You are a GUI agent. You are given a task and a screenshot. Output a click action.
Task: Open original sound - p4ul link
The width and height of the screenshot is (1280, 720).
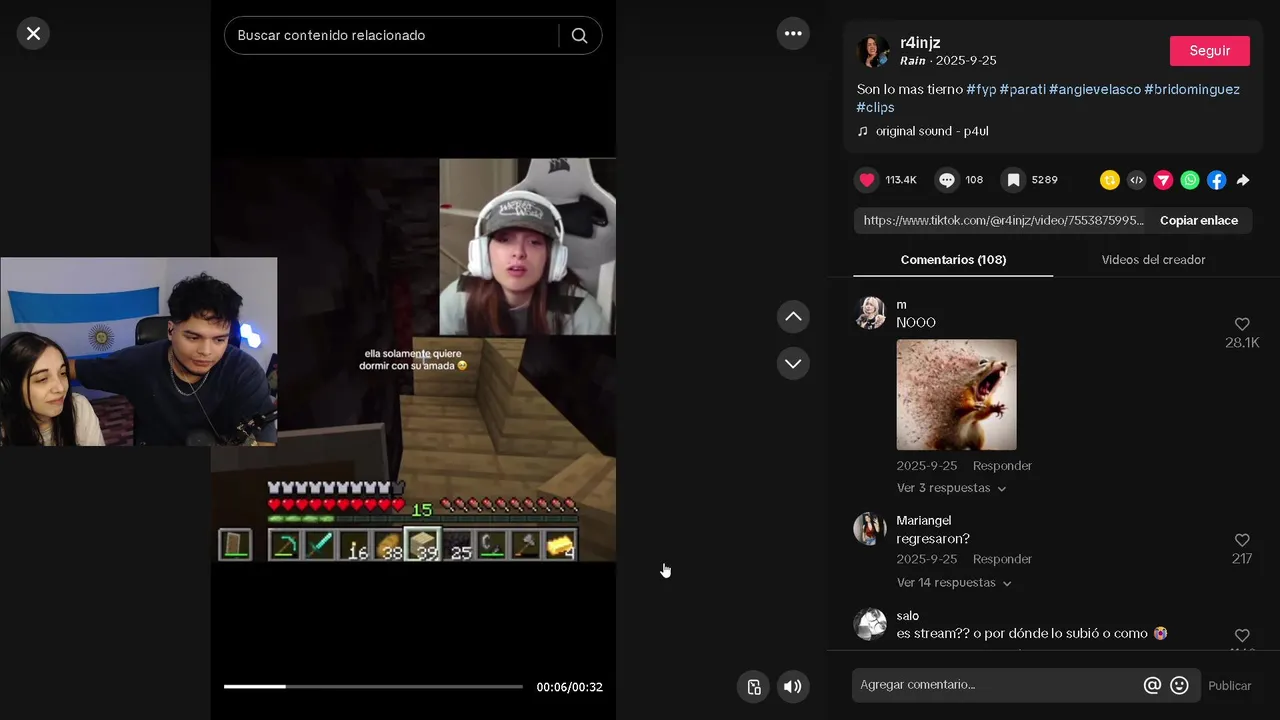[x=932, y=131]
